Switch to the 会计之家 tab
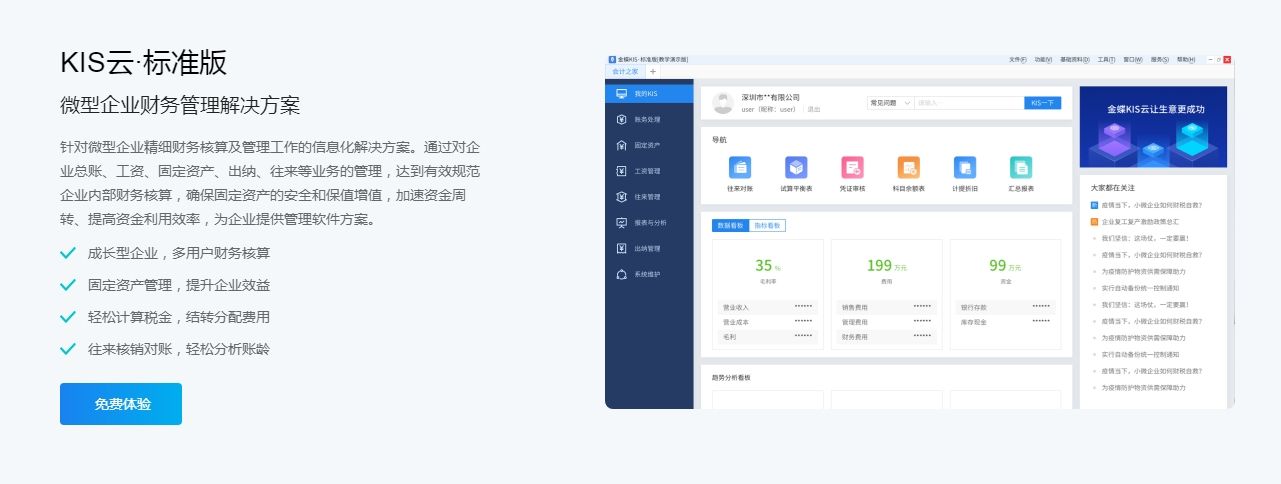This screenshot has width=1281, height=484. (x=626, y=71)
